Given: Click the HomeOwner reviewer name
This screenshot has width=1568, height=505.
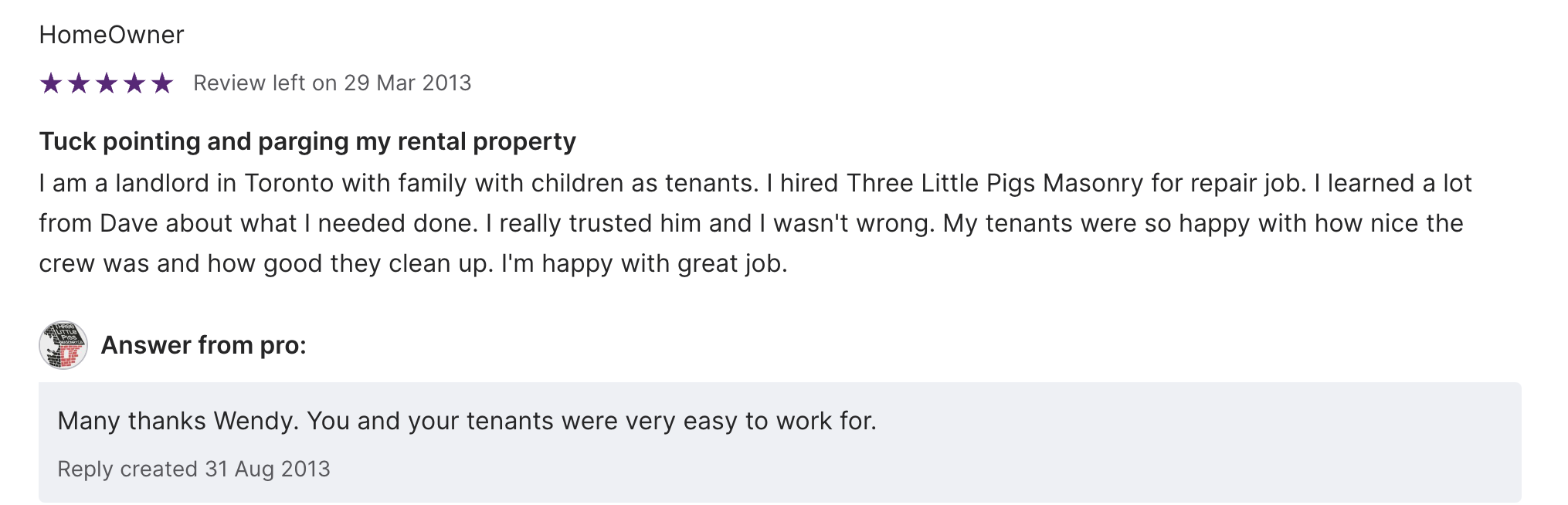Looking at the screenshot, I should [x=111, y=35].
